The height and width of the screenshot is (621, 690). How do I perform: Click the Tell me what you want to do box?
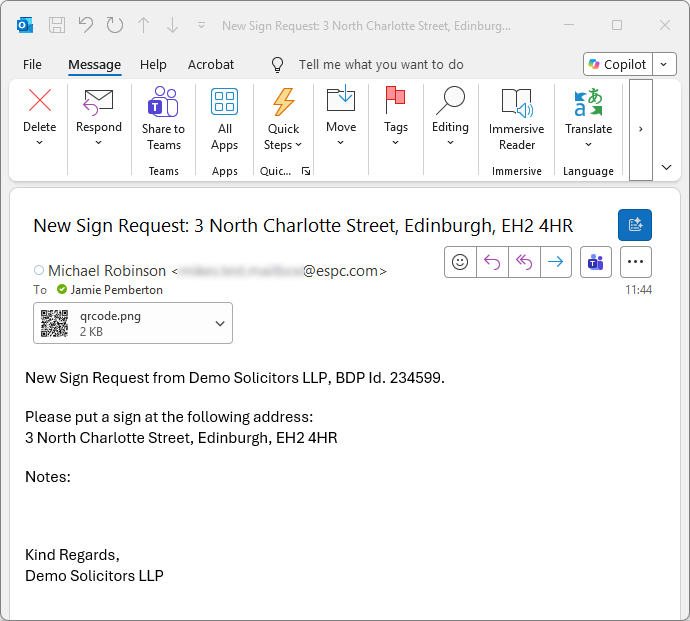click(x=381, y=65)
